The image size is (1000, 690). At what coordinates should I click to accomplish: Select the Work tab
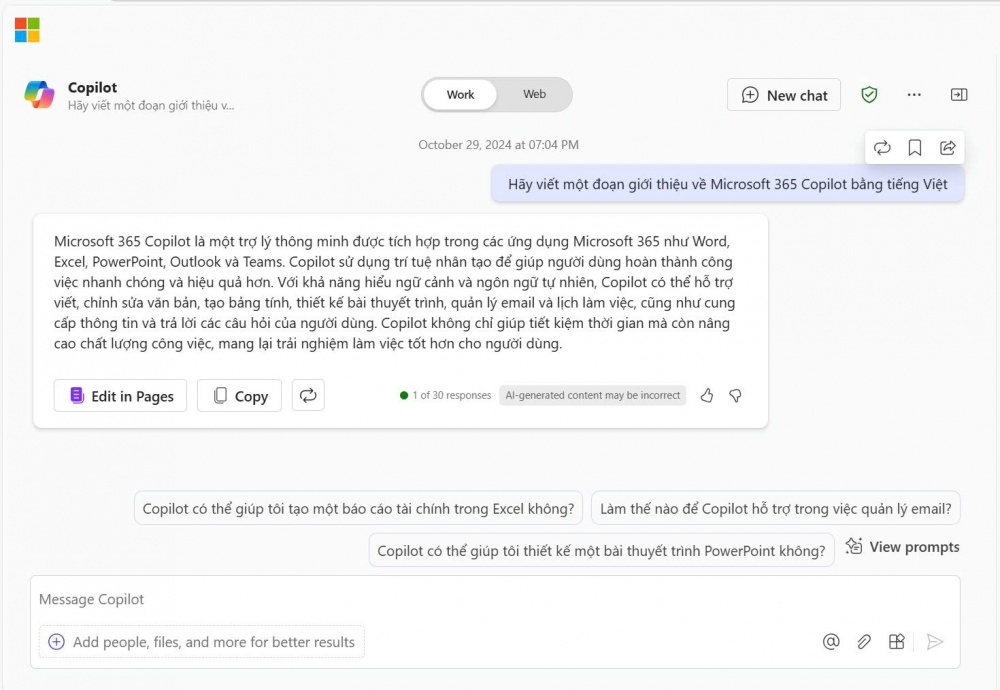460,94
